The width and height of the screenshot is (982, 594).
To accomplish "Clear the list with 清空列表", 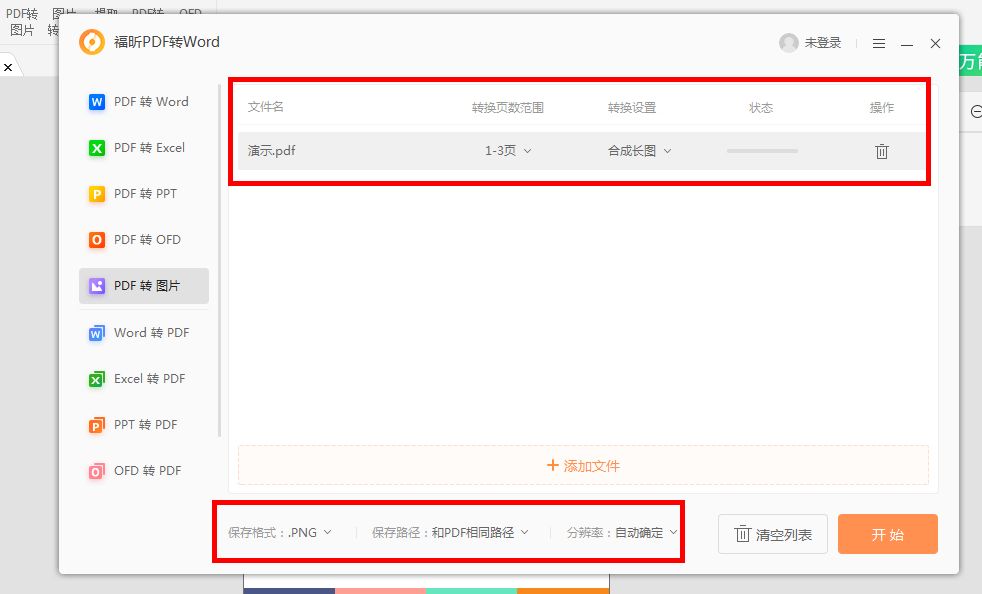I will (772, 533).
